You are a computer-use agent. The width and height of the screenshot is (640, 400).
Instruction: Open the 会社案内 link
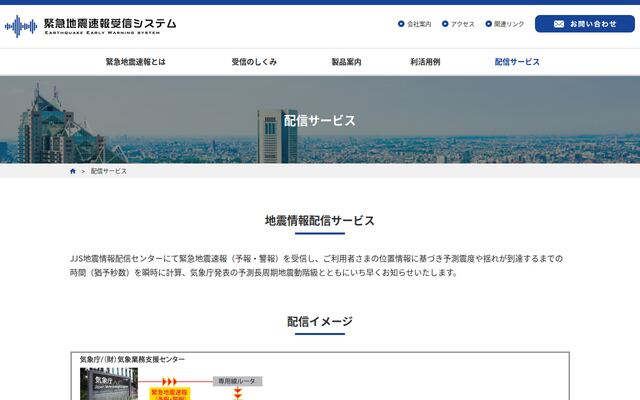(419, 24)
